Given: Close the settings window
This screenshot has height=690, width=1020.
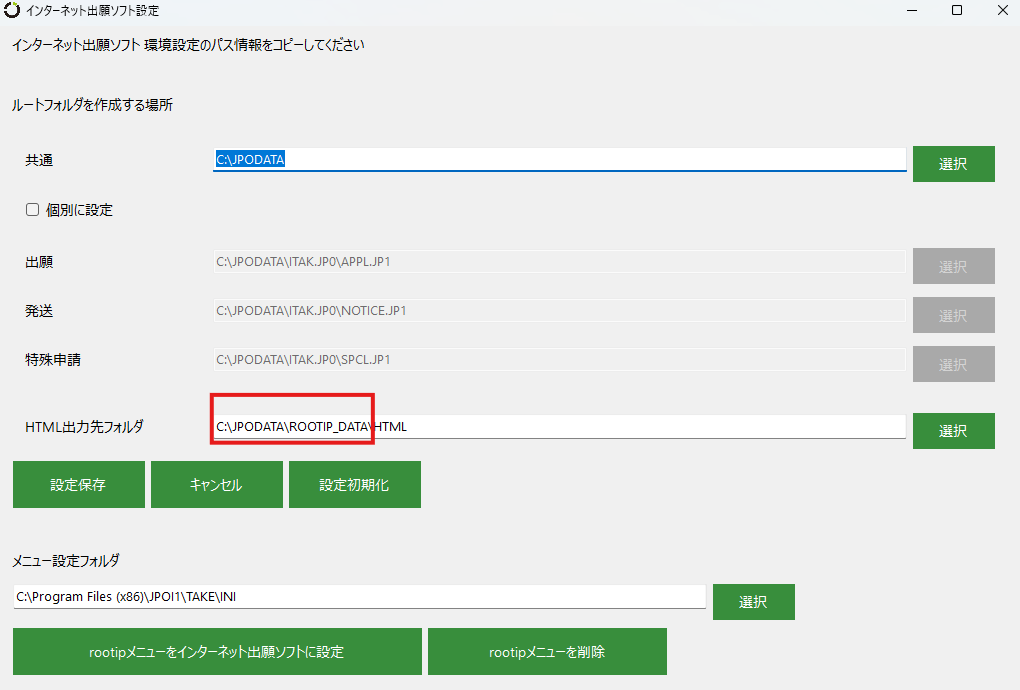Looking at the screenshot, I should click(1002, 10).
